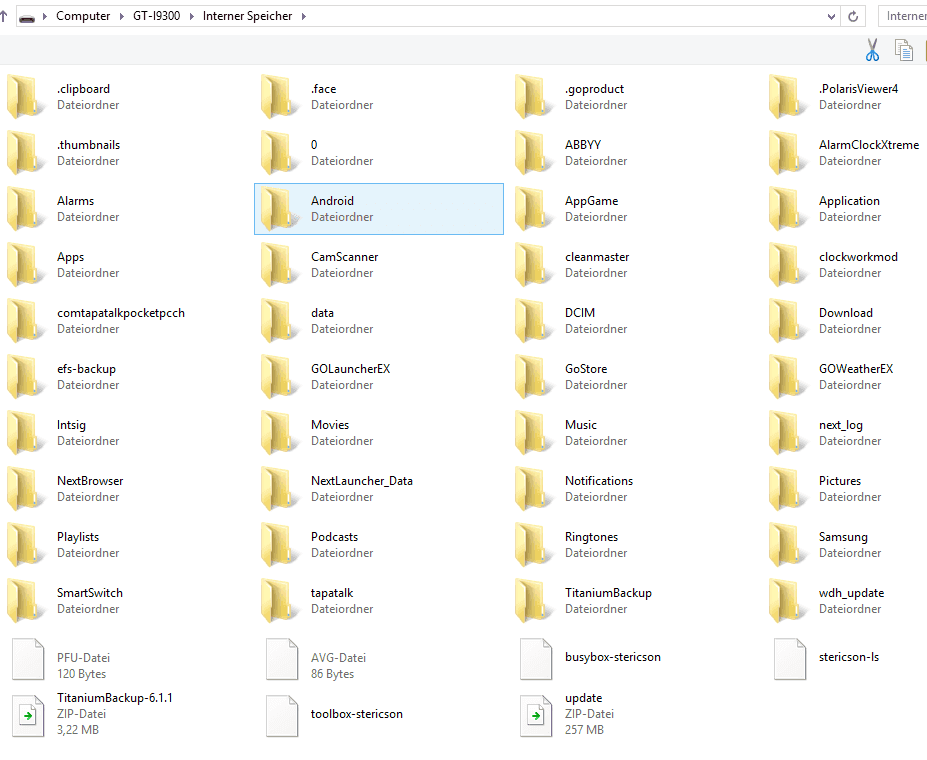Select the folder named 0
927x760 pixels.
[280, 153]
